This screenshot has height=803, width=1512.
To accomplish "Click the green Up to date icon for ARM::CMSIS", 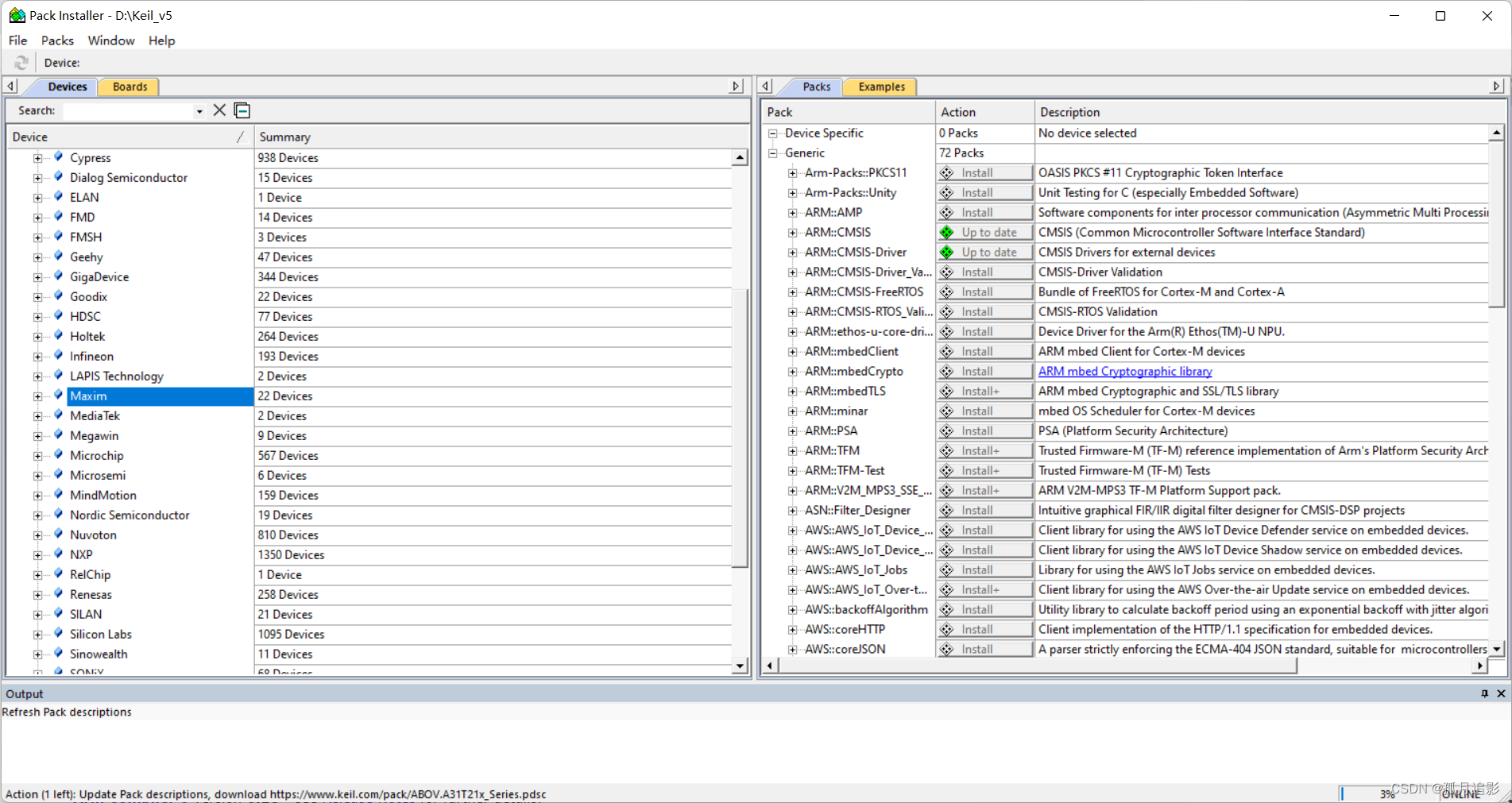I will [x=947, y=232].
